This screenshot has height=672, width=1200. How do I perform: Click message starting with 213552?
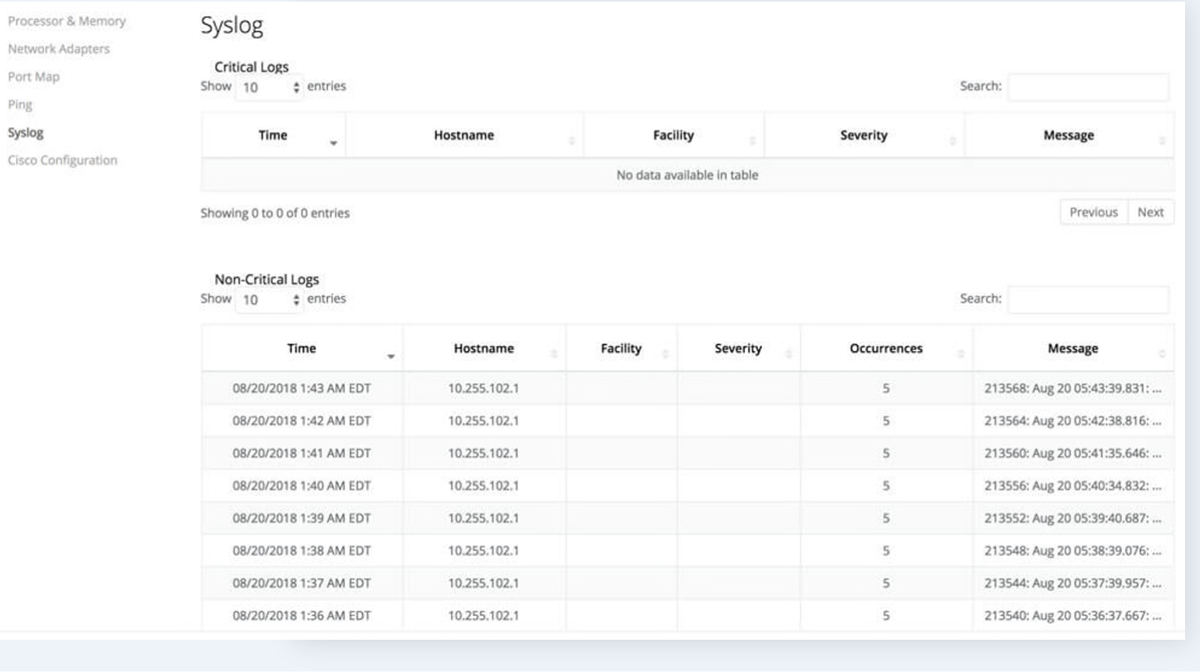1073,518
